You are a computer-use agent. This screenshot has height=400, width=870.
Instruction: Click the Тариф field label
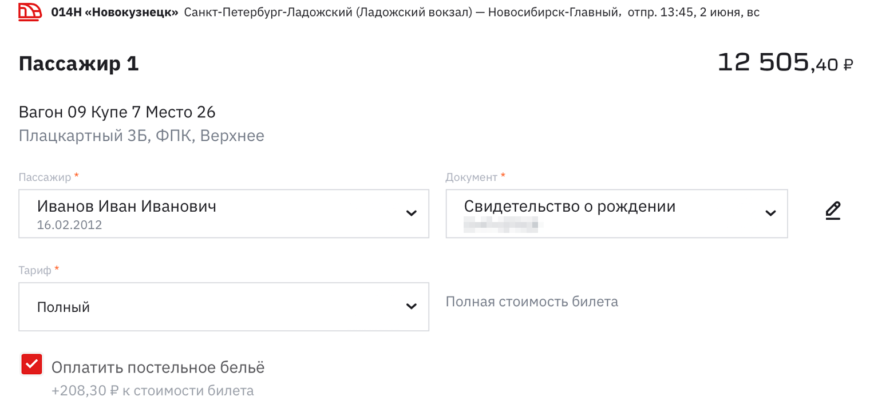click(x=35, y=270)
